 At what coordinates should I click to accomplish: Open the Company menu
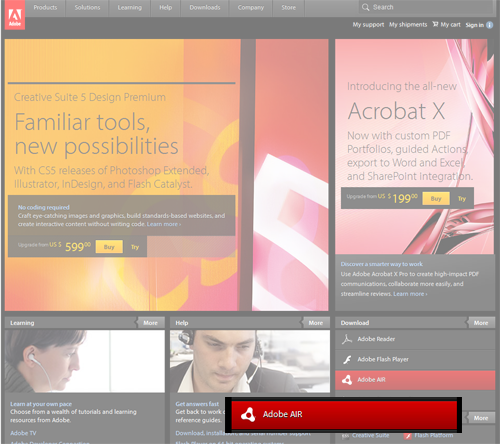coord(251,7)
